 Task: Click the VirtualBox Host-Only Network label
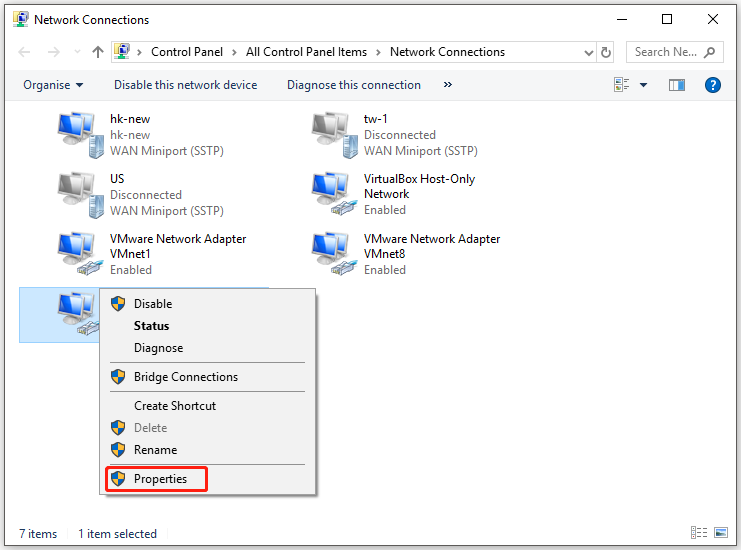point(419,186)
